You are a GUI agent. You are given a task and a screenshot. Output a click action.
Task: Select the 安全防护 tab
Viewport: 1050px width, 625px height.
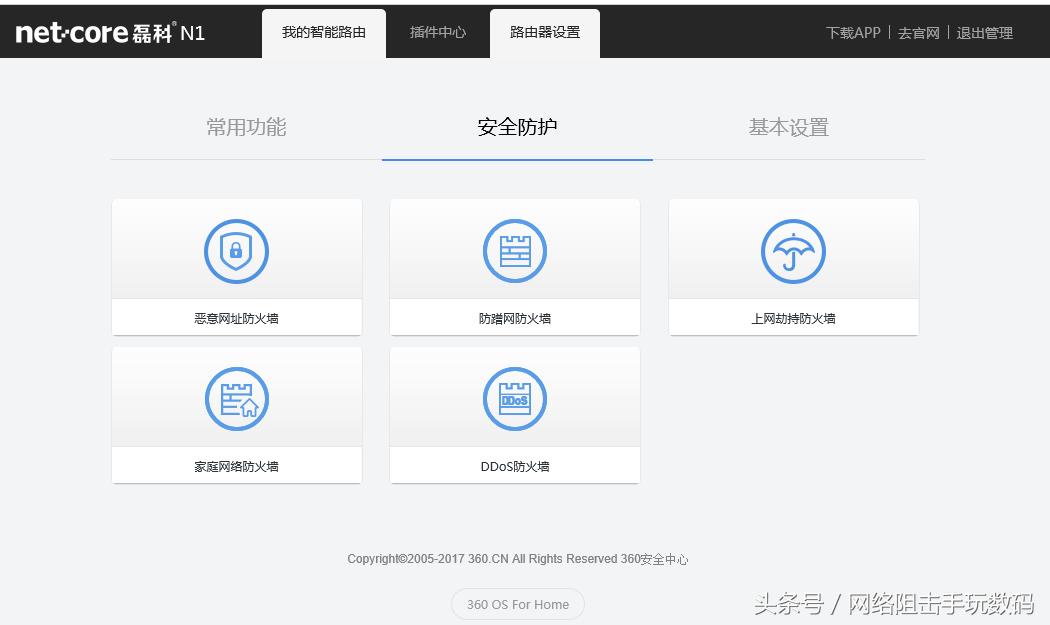[x=516, y=127]
